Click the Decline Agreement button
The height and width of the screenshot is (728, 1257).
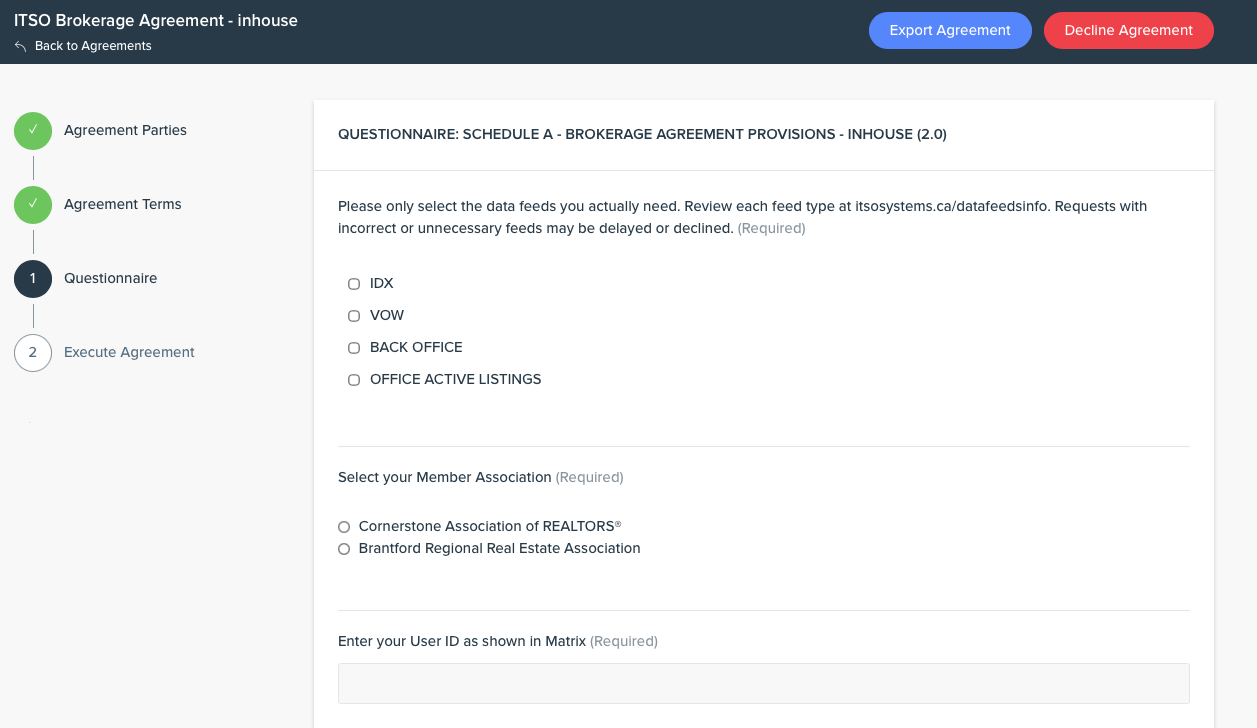pos(1128,30)
